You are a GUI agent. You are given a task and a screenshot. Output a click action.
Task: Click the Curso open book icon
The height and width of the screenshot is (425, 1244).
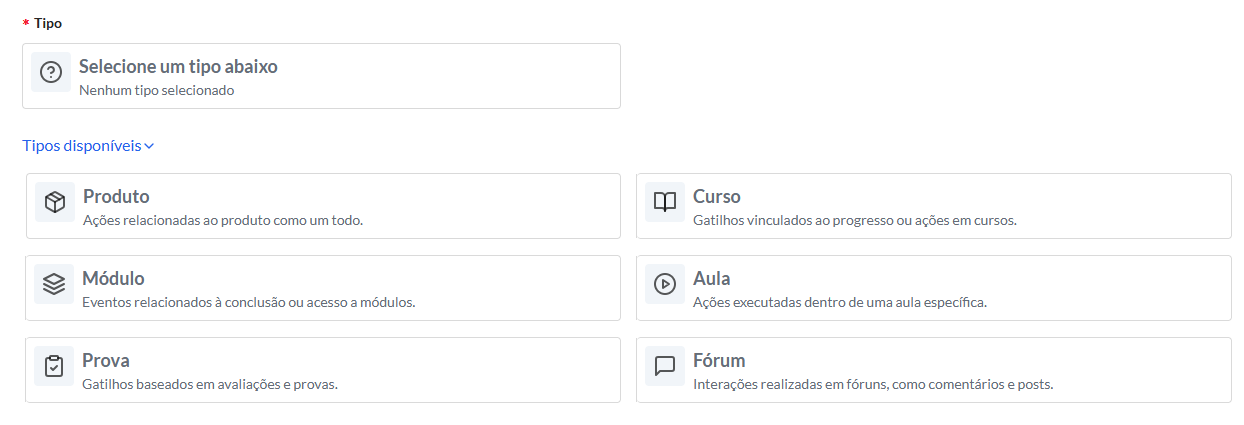click(x=665, y=203)
